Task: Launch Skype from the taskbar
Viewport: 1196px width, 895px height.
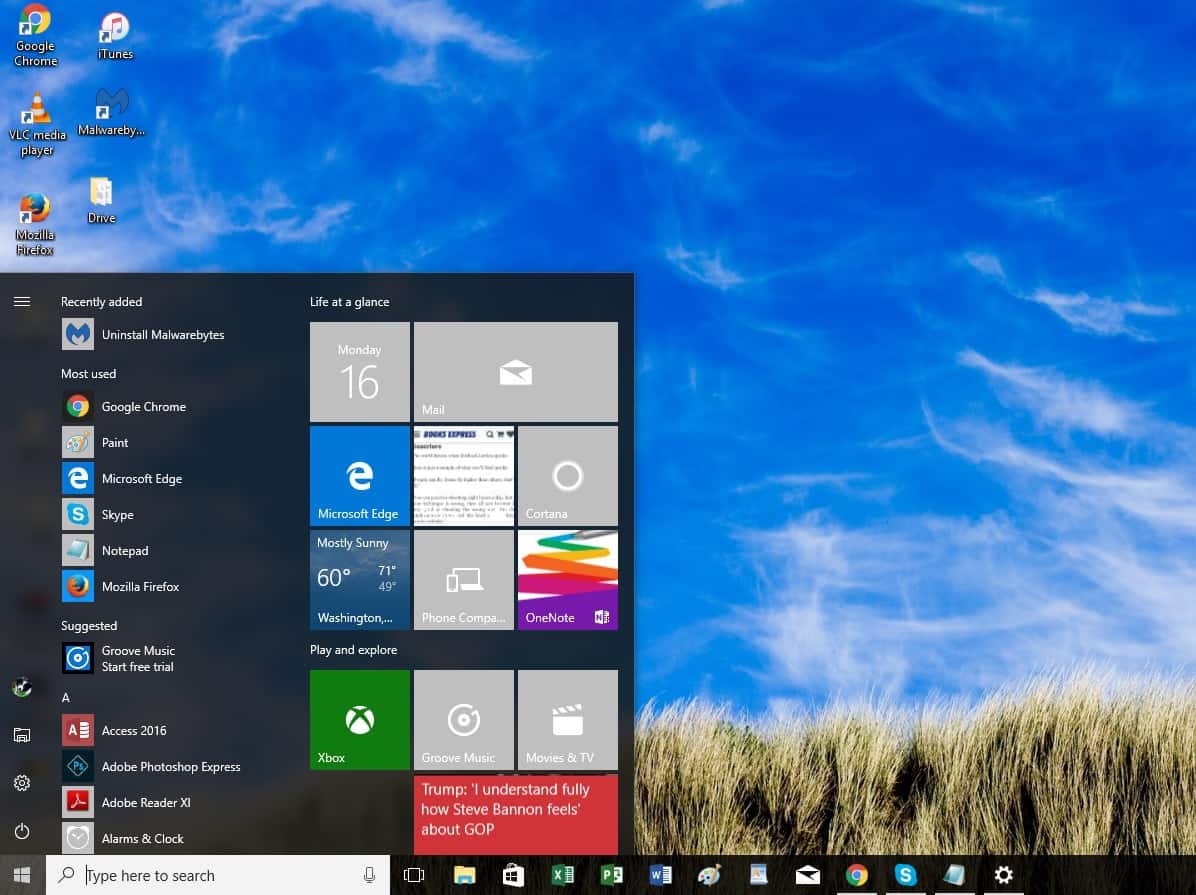Action: tap(905, 875)
